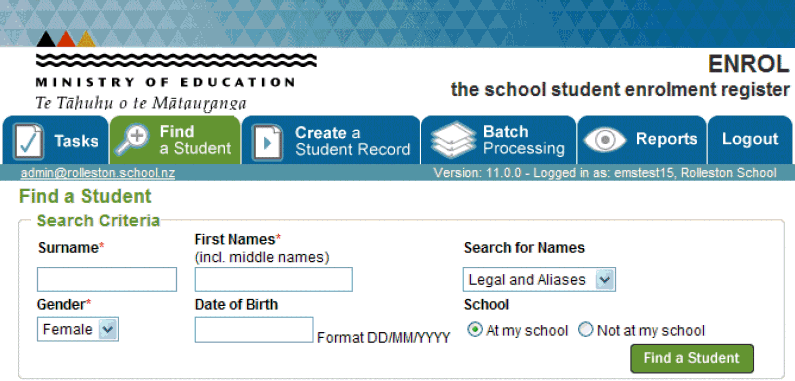Focus the Surname input field
795x381 pixels.
point(106,280)
